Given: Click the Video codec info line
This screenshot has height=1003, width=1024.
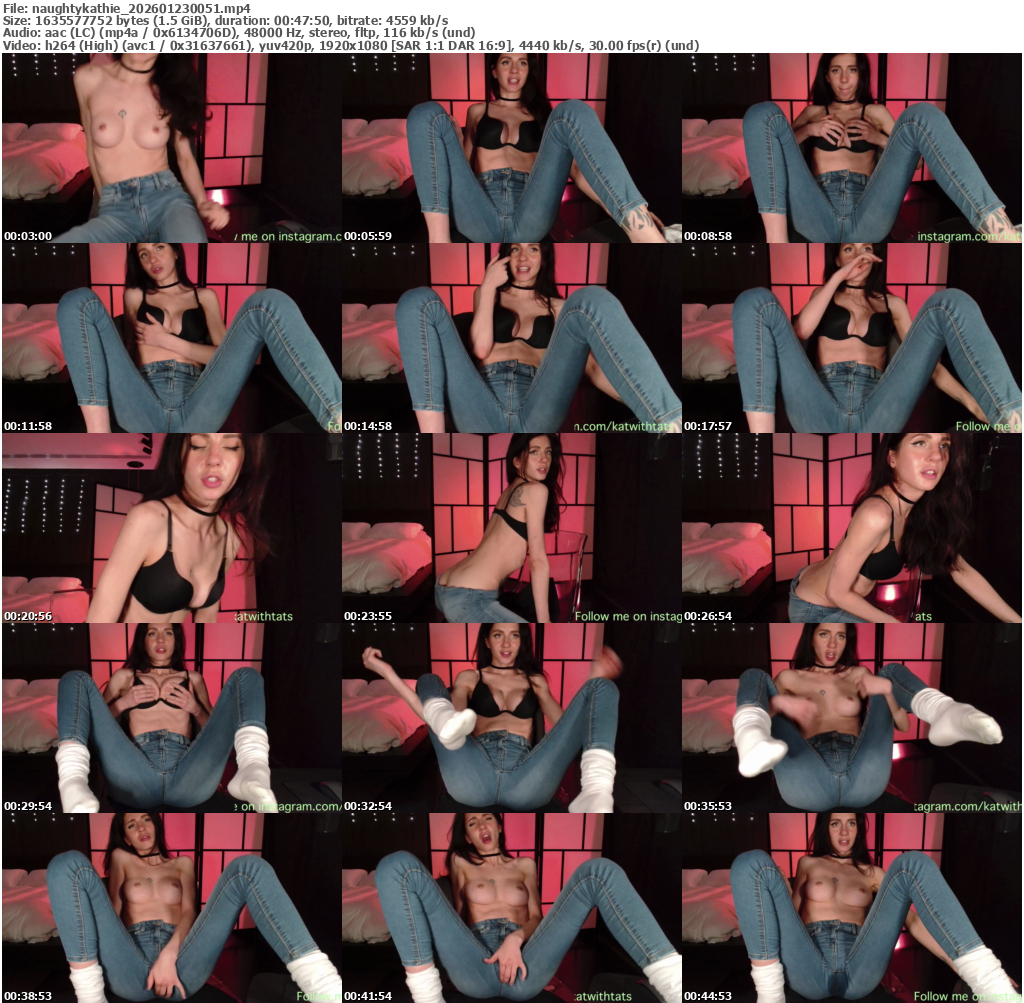Looking at the screenshot, I should [x=350, y=45].
